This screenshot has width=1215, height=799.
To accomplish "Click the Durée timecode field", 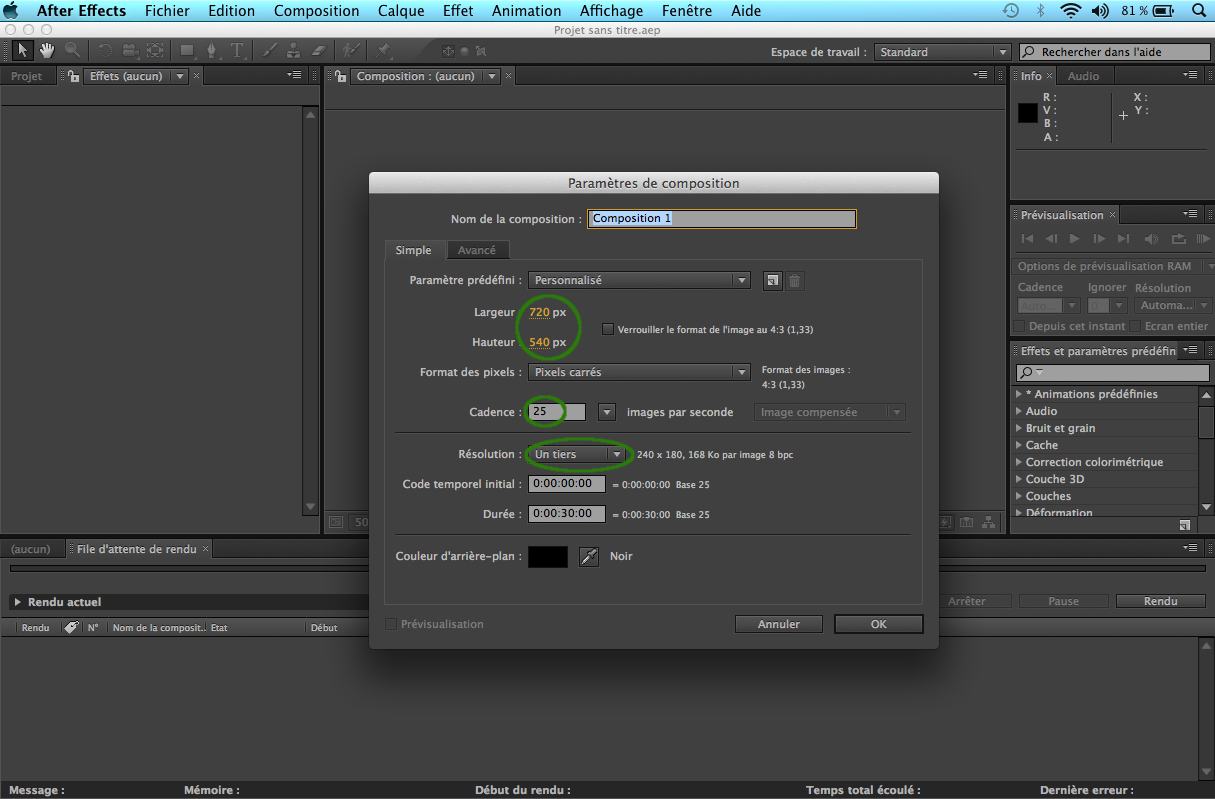I will tap(567, 514).
